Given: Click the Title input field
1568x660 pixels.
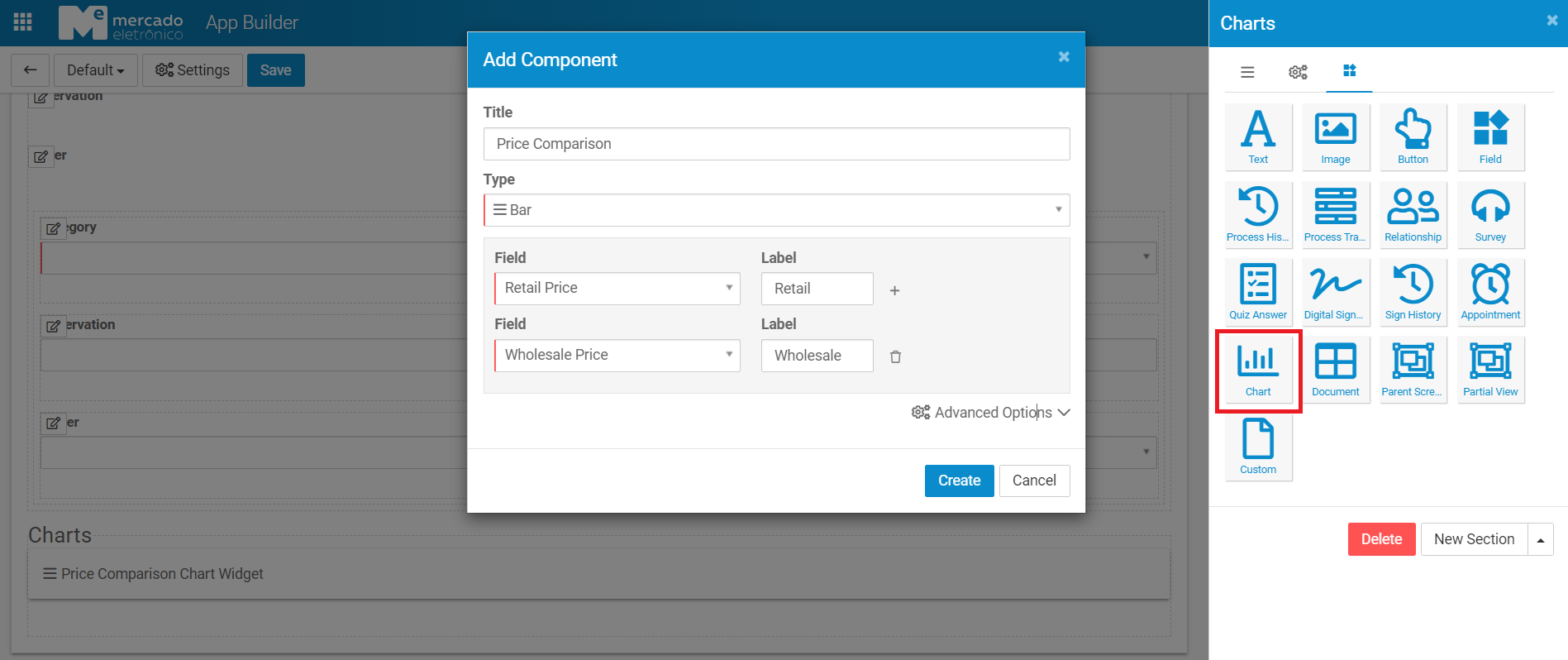Looking at the screenshot, I should point(776,144).
